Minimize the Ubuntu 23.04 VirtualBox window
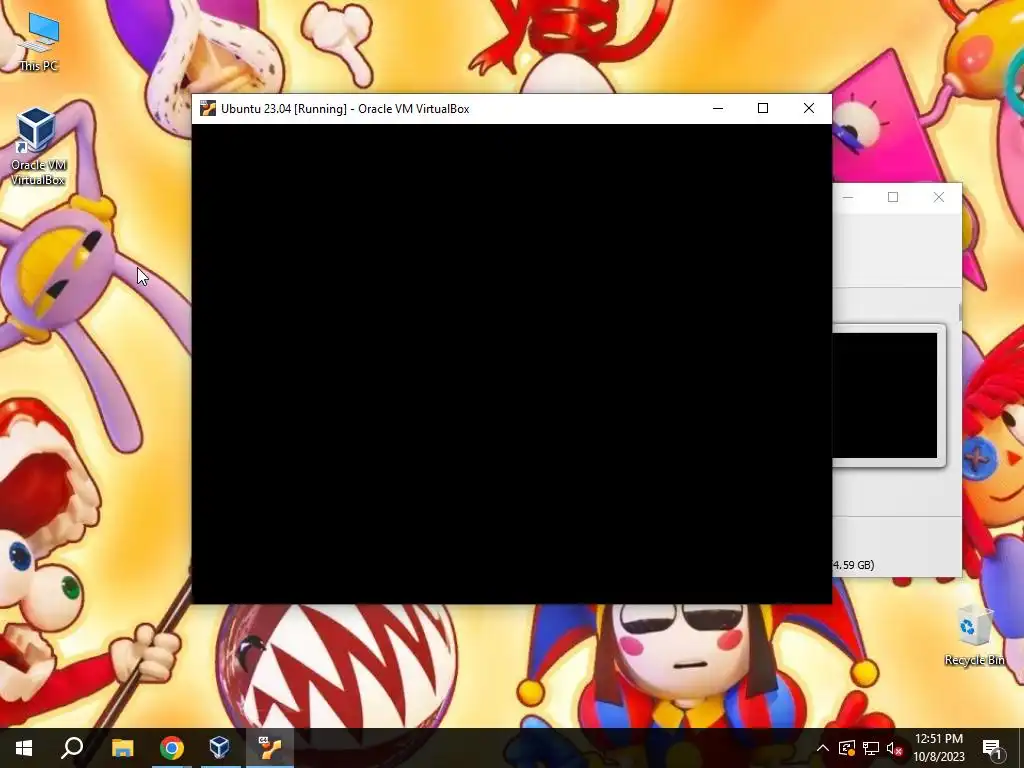The image size is (1024, 768). (718, 108)
